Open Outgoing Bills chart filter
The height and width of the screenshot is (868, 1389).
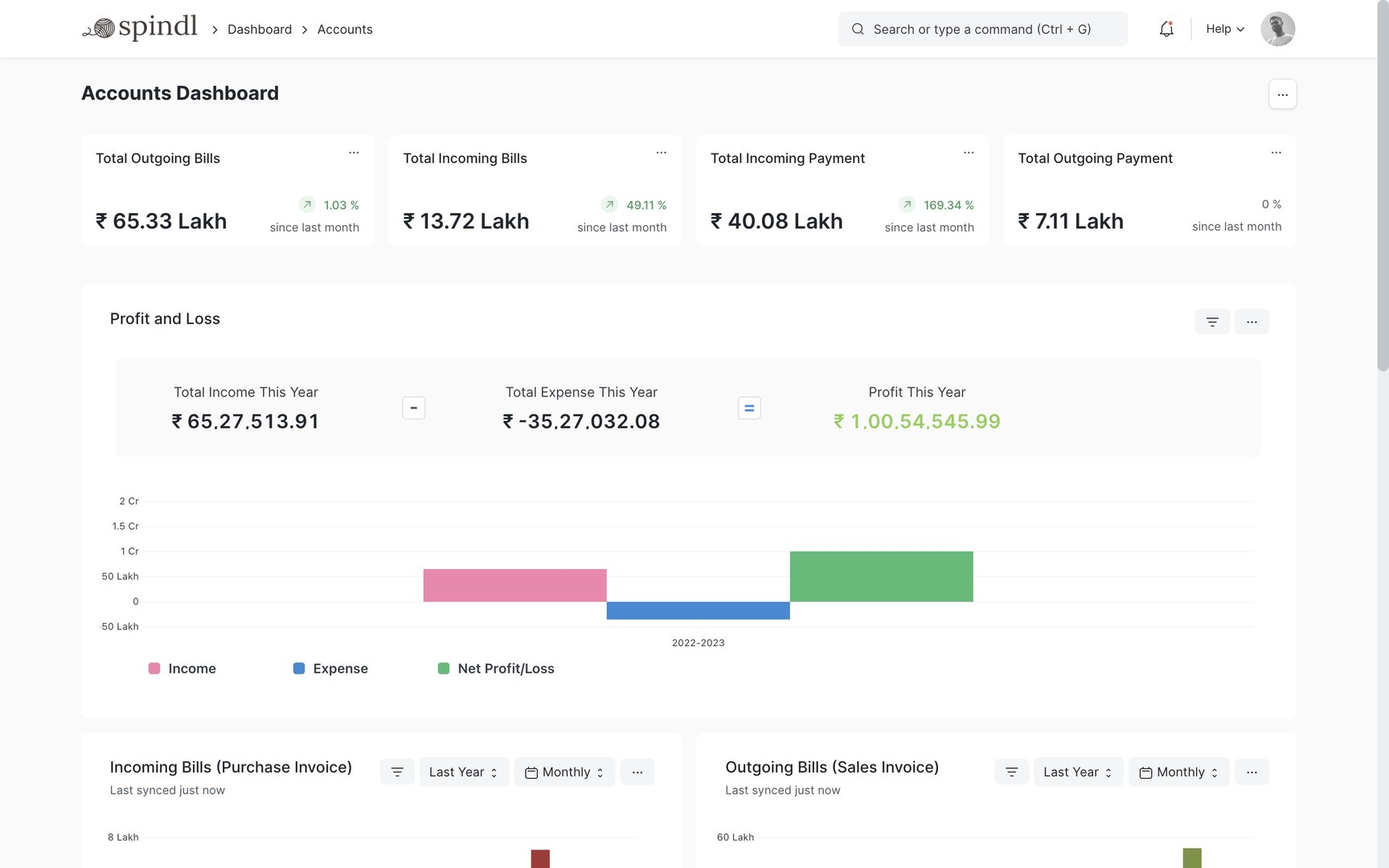point(1012,772)
